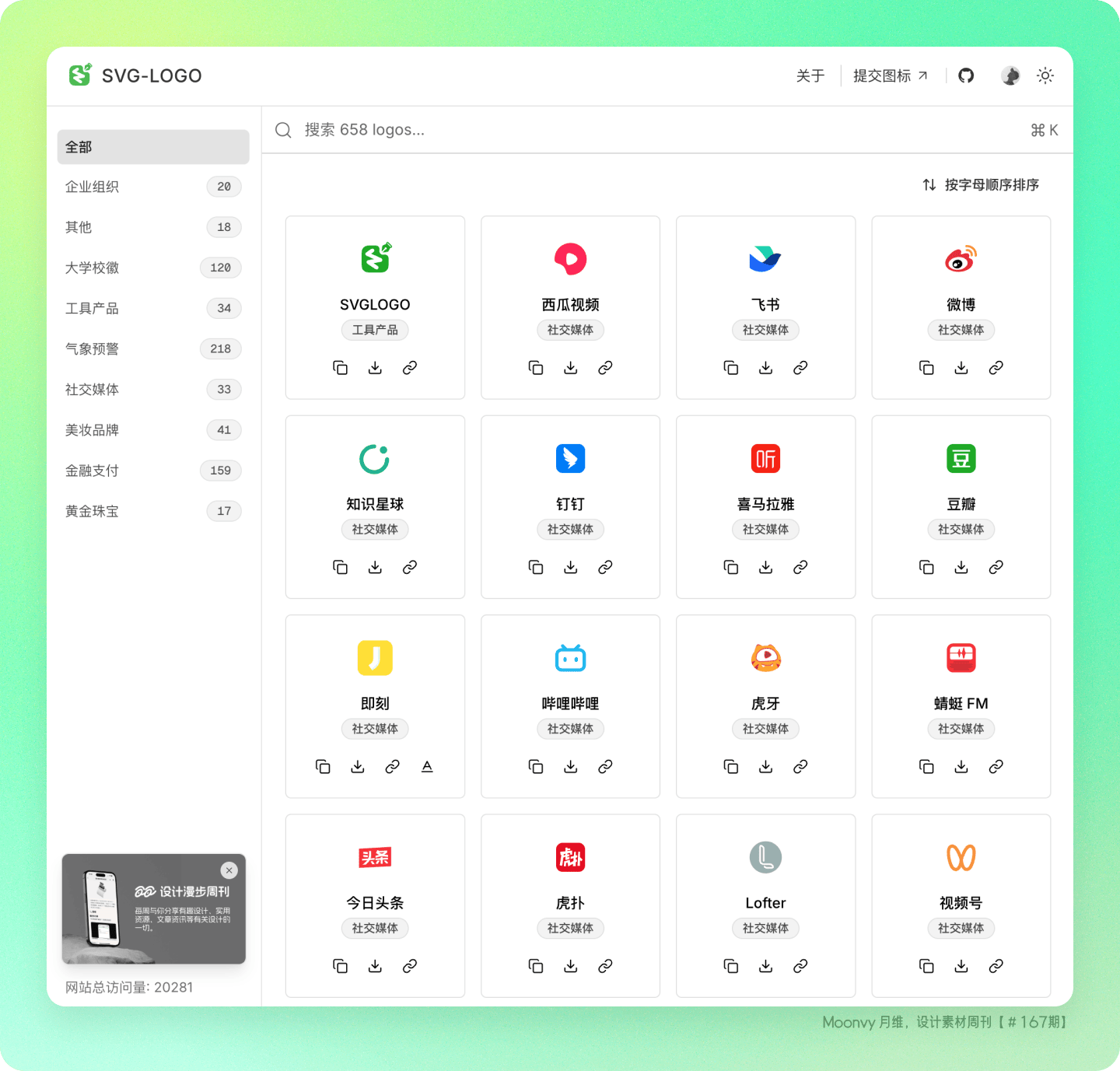Close the 设计漫步周刊 promo banner
The width and height of the screenshot is (1120, 1071).
(x=229, y=870)
